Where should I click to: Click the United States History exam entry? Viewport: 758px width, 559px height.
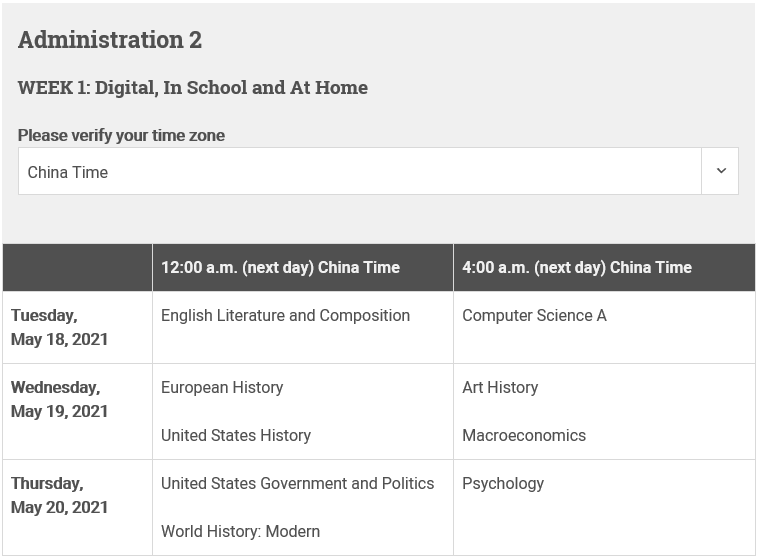pos(236,436)
